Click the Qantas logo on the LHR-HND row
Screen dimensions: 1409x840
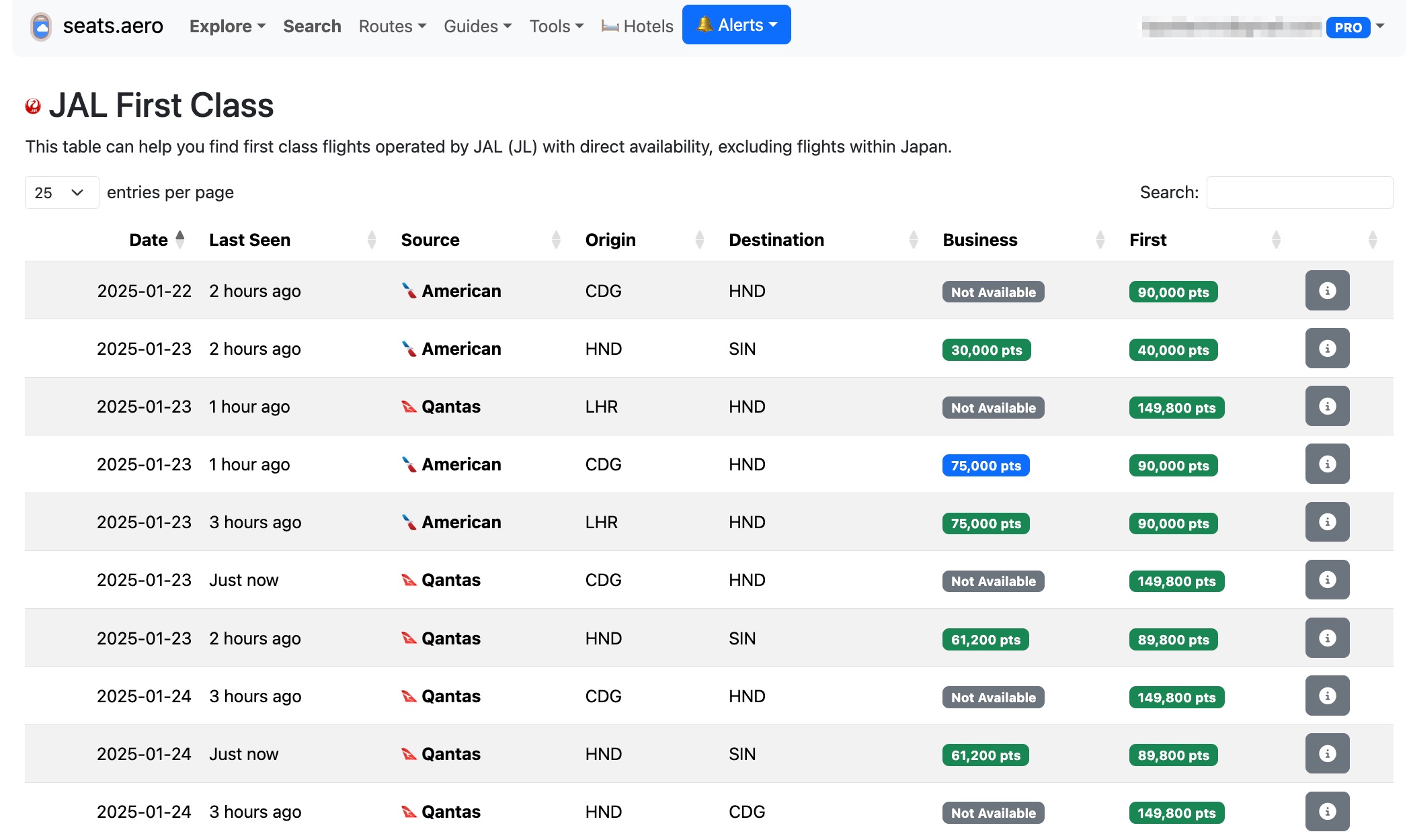coord(408,406)
